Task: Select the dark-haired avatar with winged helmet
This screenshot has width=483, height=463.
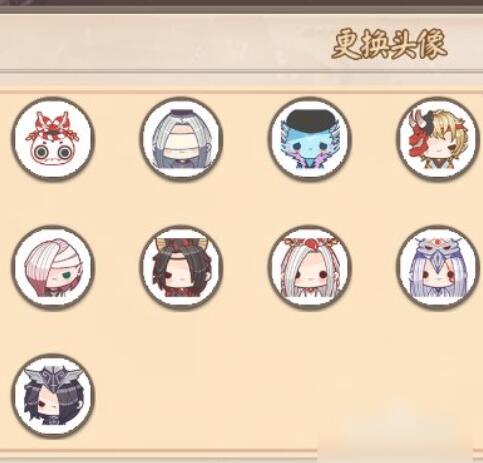Action: (x=53, y=396)
